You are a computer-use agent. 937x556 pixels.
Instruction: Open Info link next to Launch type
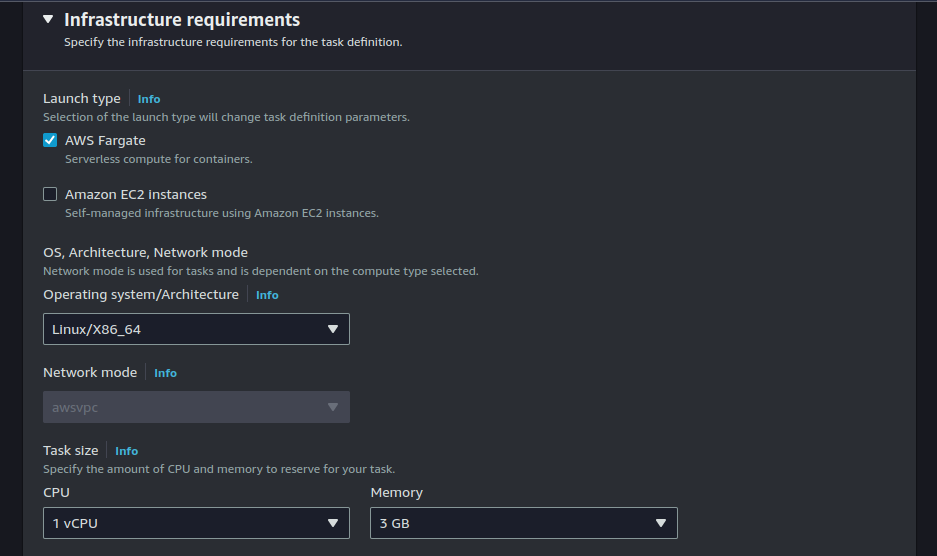[x=149, y=99]
